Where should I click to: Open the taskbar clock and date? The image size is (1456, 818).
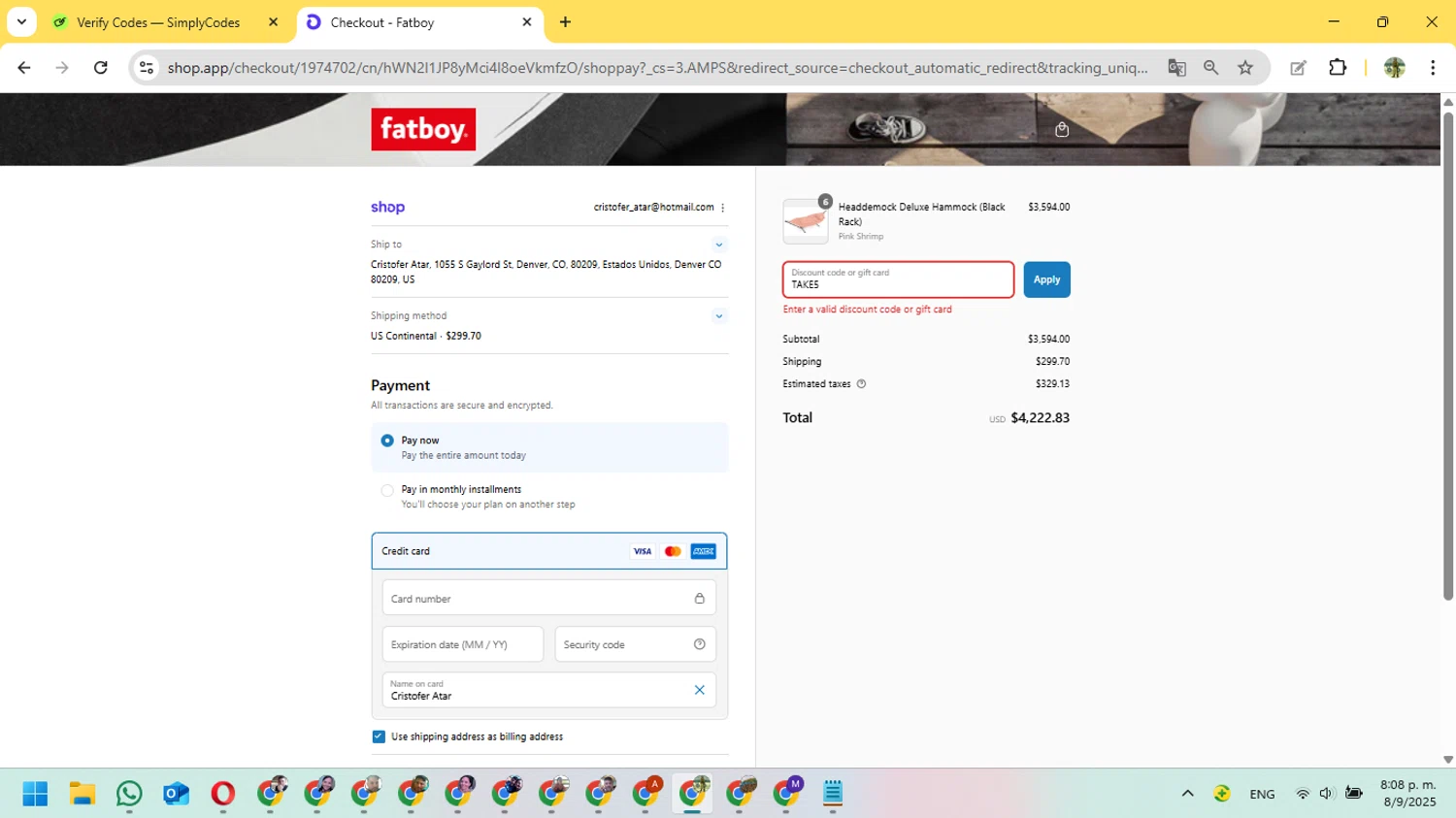[1408, 794]
